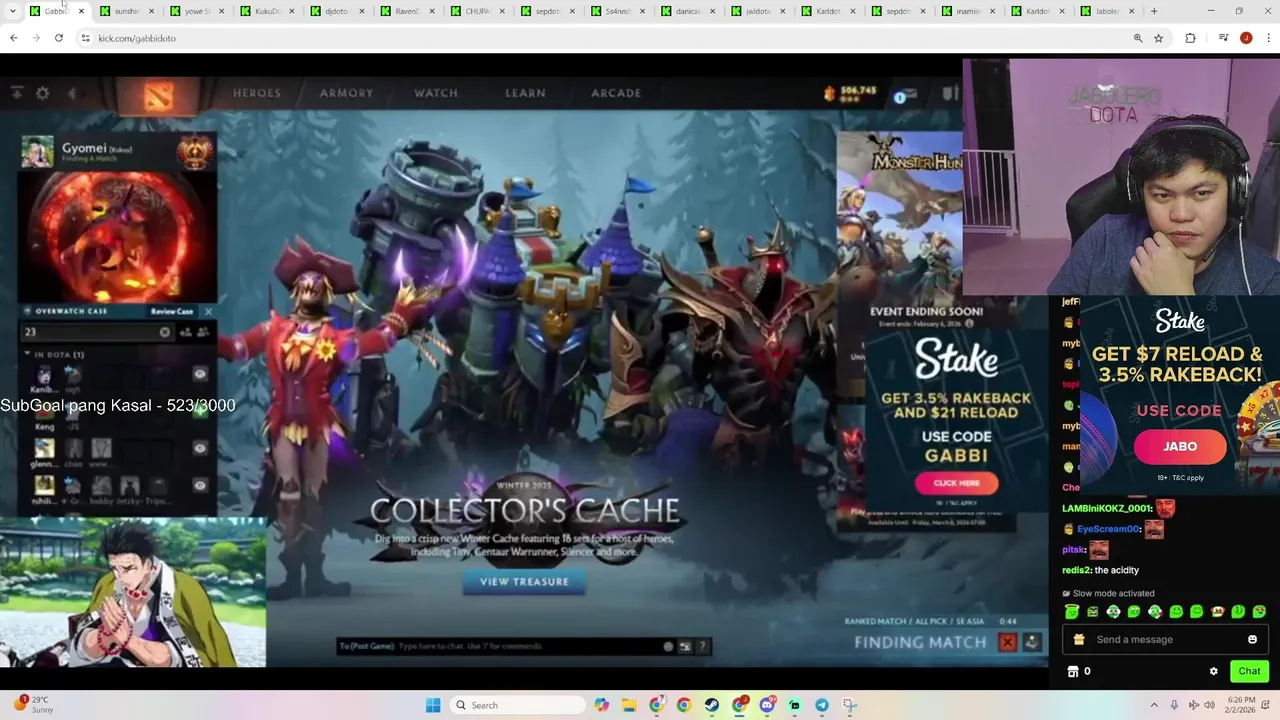Viewport: 1280px width, 720px height.
Task: Collapse the IN DOTA (1) friends section
Action: pyautogui.click(x=28, y=354)
